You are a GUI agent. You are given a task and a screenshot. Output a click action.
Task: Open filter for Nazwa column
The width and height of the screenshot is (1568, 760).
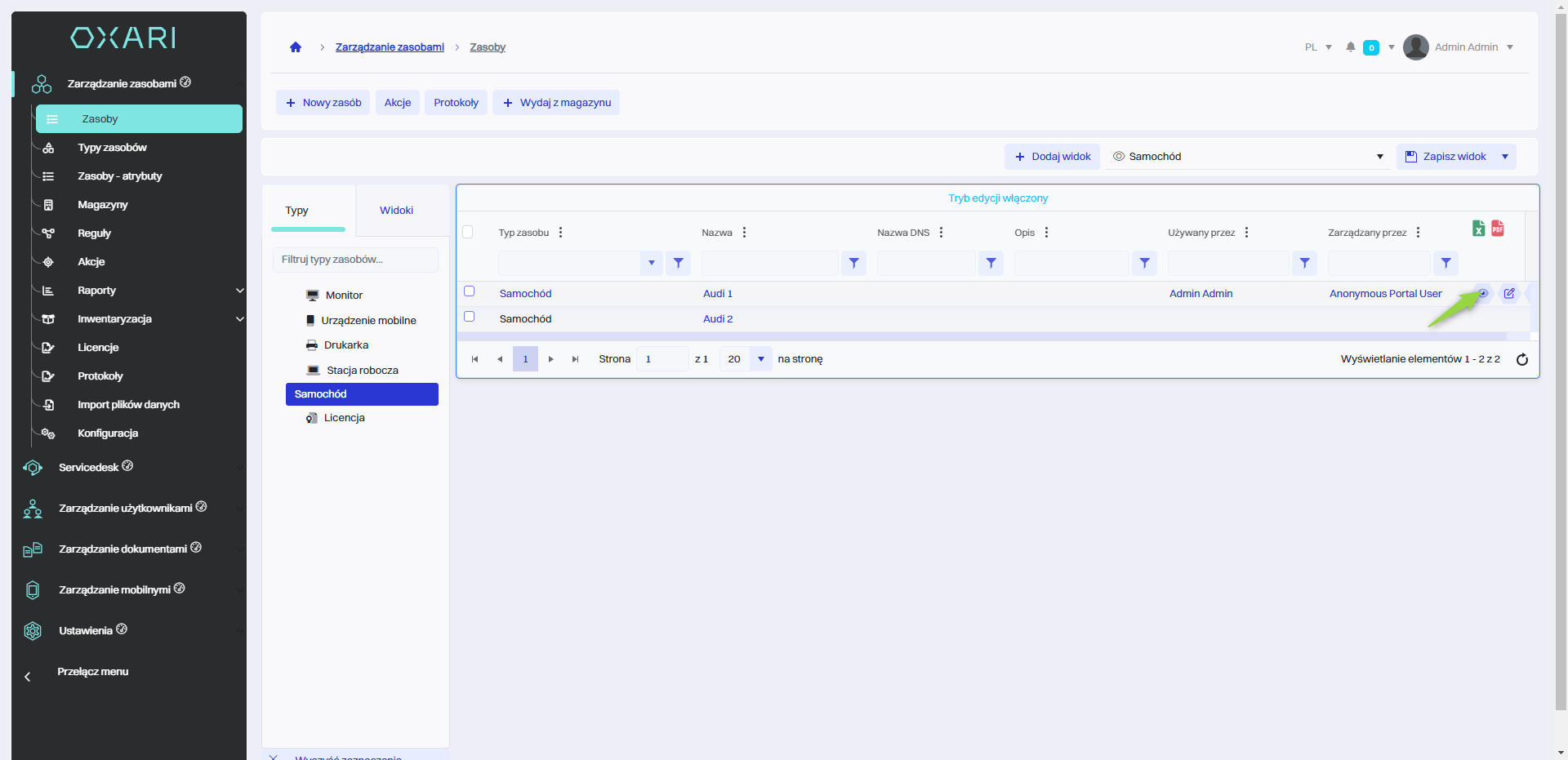click(x=853, y=263)
